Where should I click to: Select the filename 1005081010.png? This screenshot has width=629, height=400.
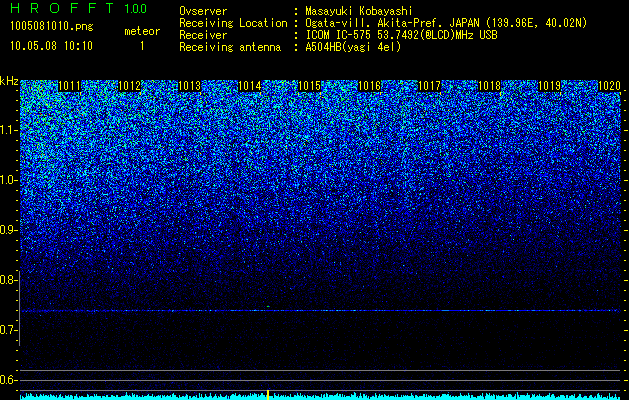coord(52,27)
